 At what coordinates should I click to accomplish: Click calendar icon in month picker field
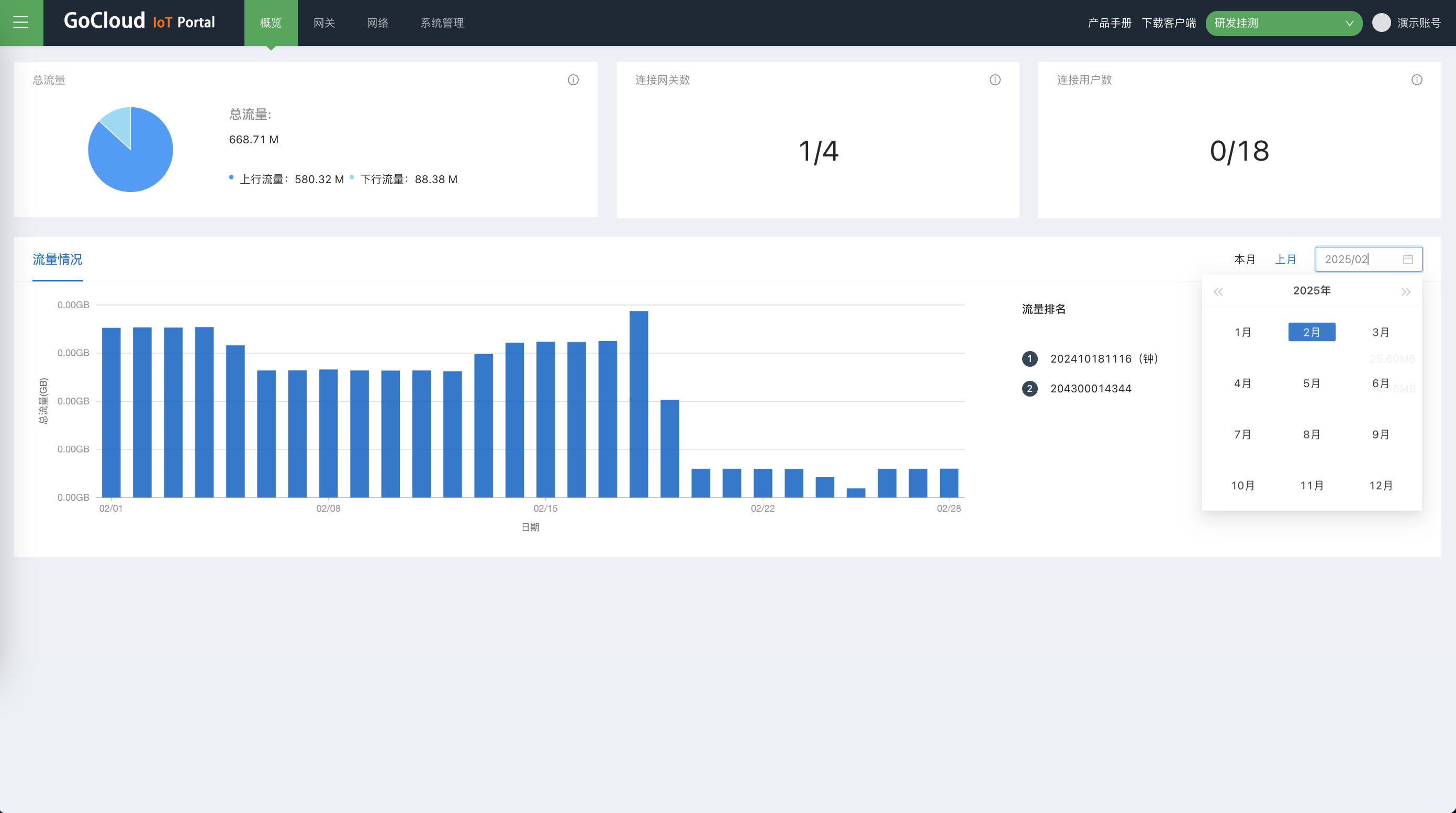[1408, 259]
